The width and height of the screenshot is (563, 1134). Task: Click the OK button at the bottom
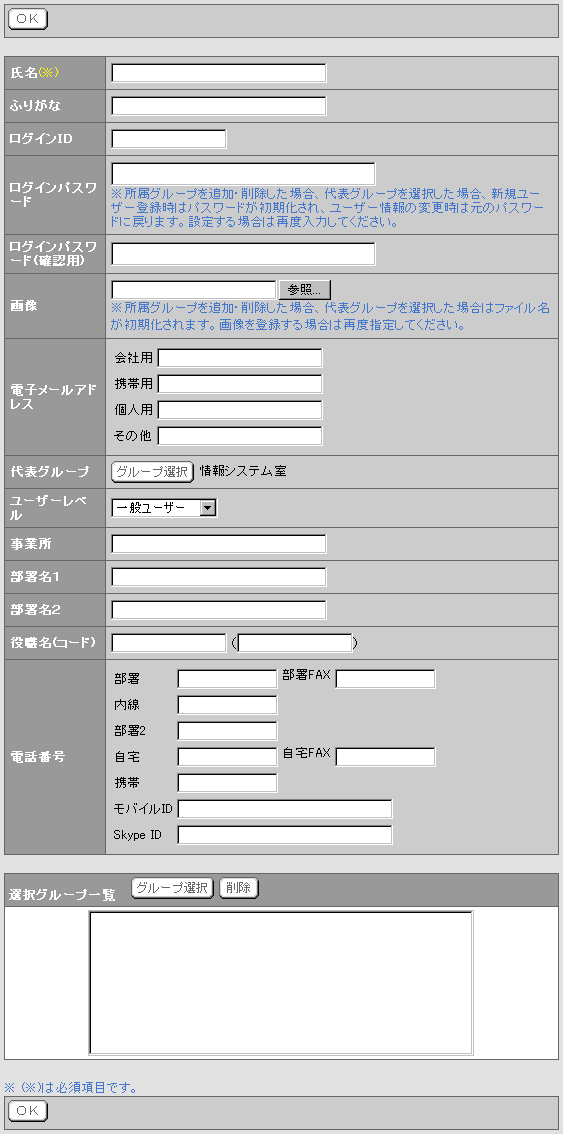[x=27, y=1111]
